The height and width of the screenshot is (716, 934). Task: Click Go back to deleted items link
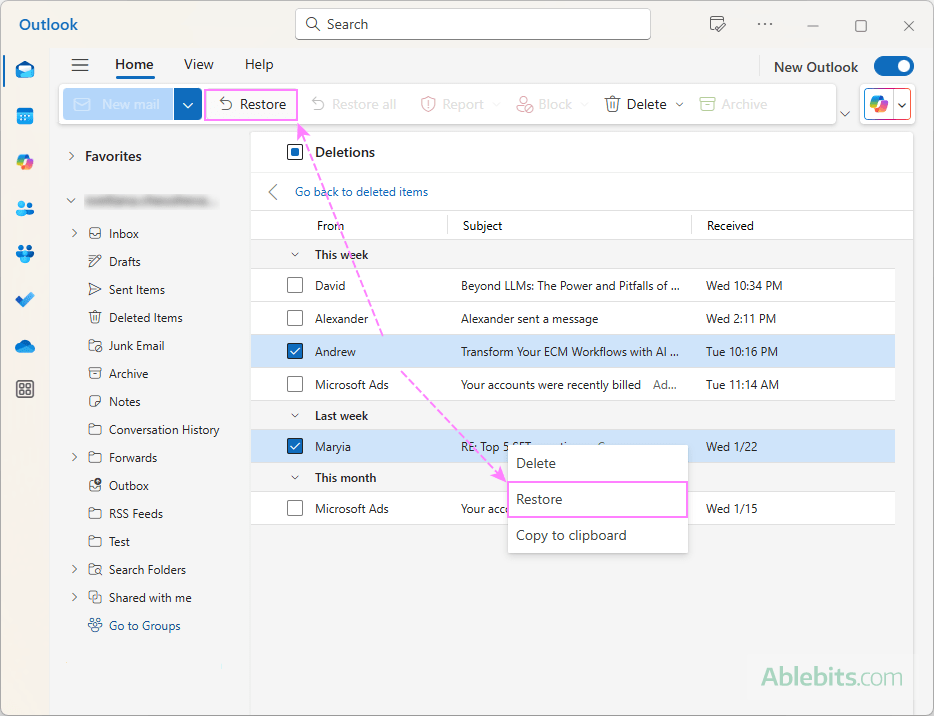pyautogui.click(x=362, y=192)
